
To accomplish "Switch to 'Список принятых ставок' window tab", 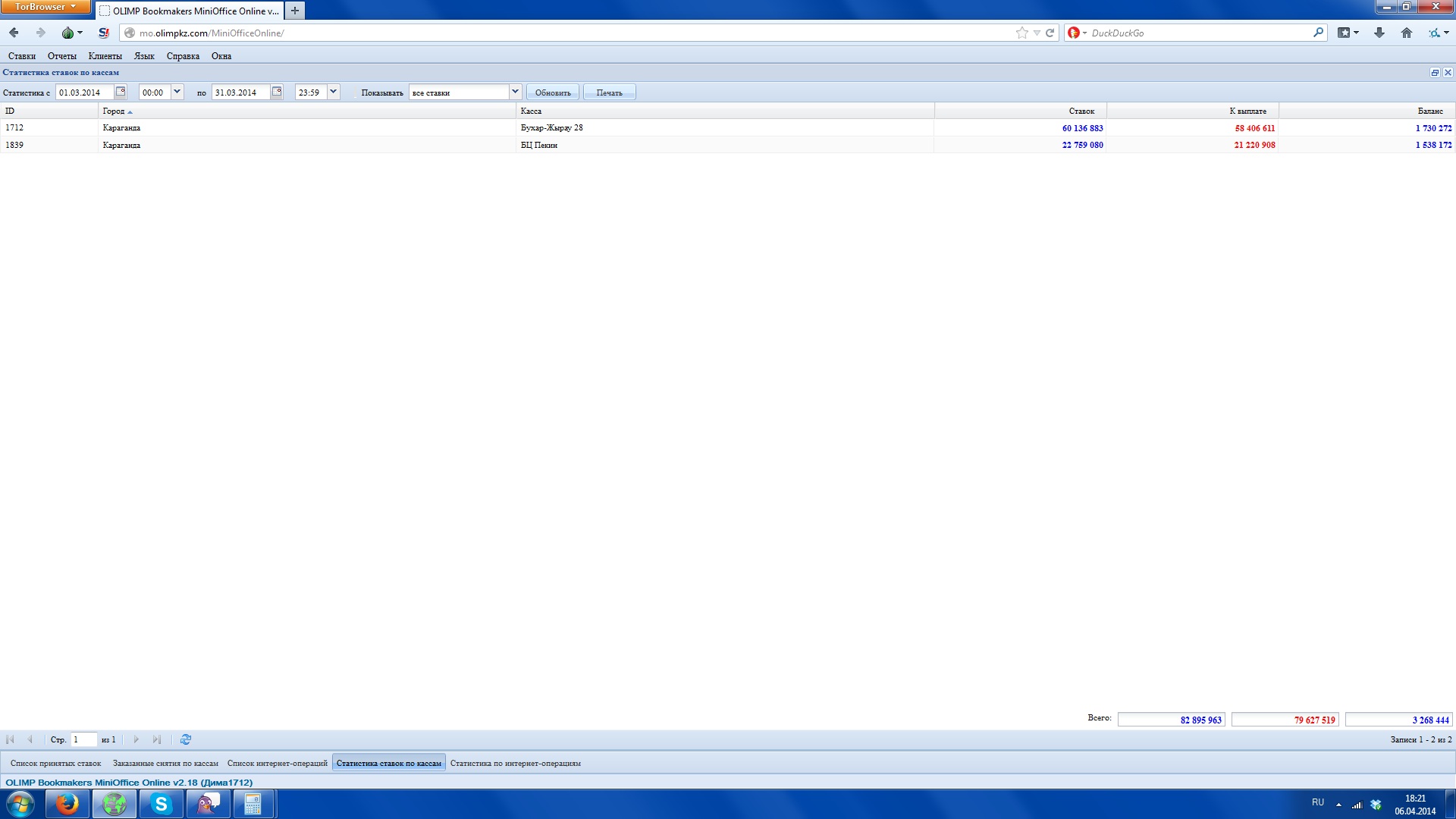I will (x=55, y=763).
